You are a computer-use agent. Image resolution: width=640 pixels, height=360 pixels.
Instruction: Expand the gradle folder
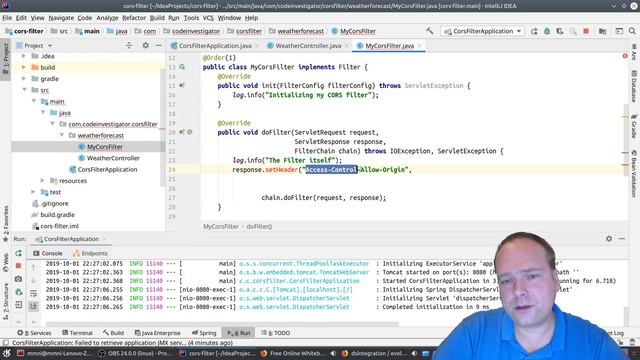point(24,79)
